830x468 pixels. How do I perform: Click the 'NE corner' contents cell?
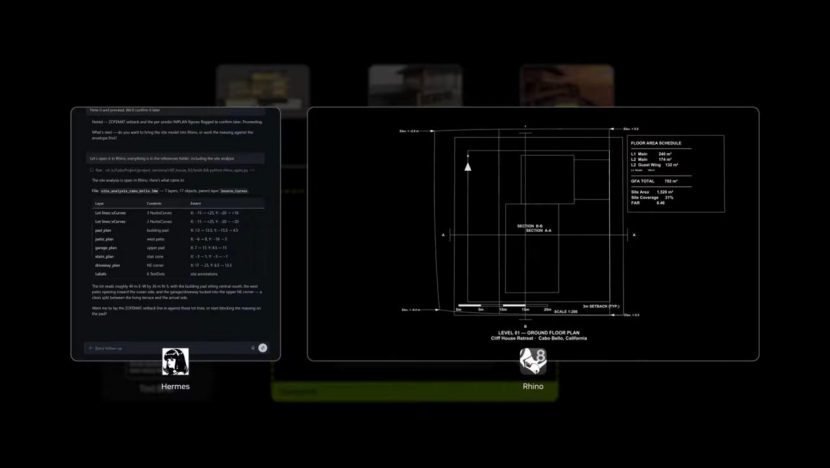click(155, 265)
